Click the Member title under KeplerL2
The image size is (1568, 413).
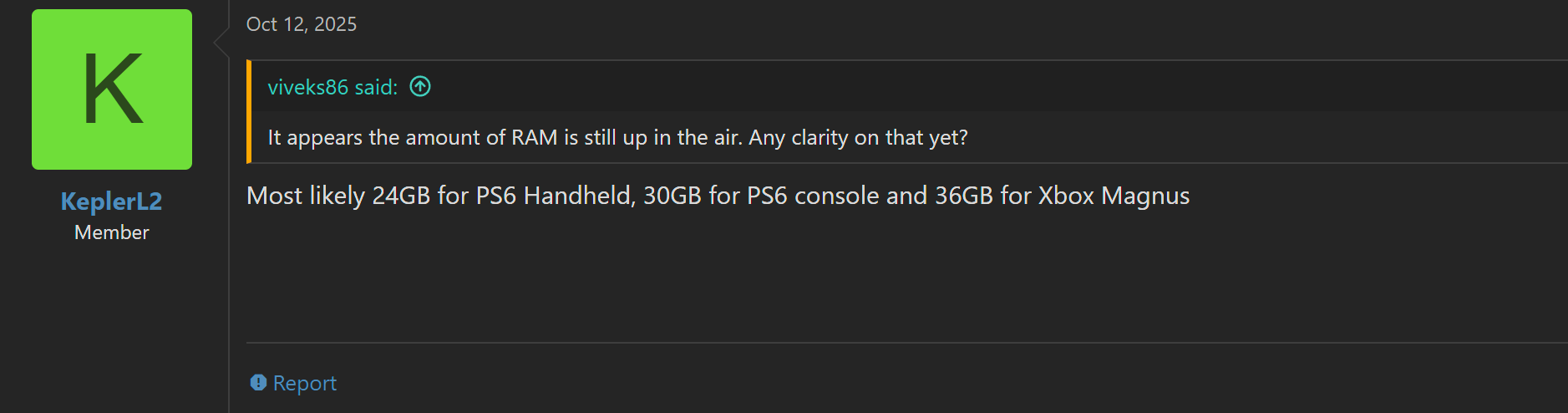111,232
